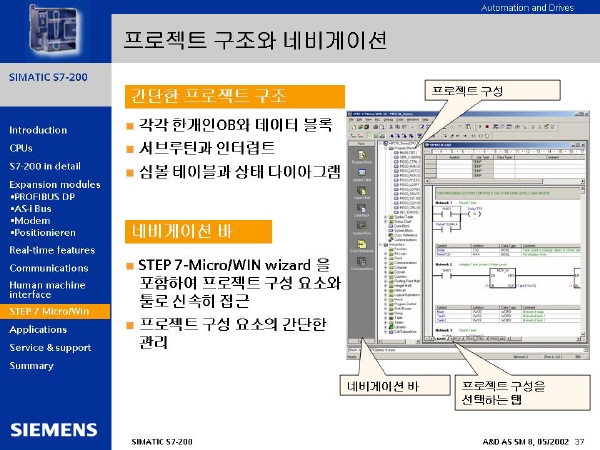Screen dimensions: 600x450
Task: Go to the AS-i Bus subsection
Action: 31,209
